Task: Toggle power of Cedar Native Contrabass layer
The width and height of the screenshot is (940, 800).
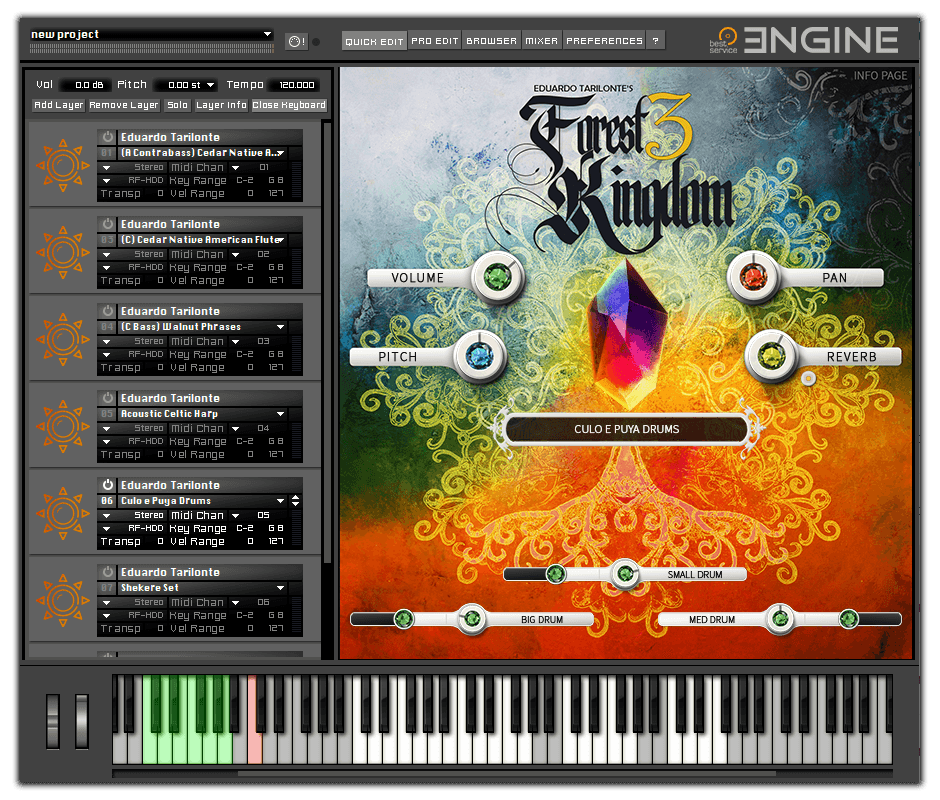Action: click(x=108, y=137)
